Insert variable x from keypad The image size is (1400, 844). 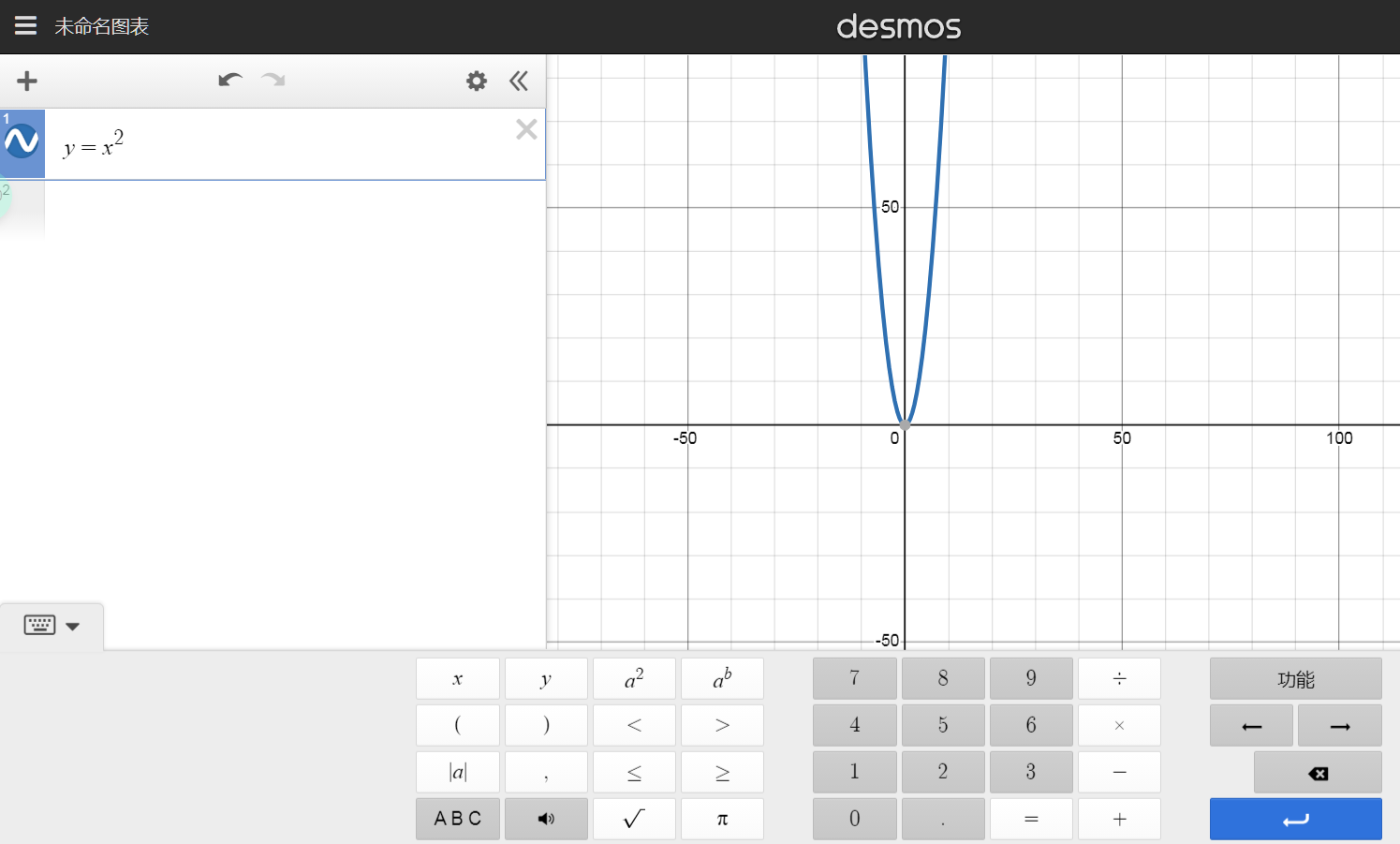(458, 679)
